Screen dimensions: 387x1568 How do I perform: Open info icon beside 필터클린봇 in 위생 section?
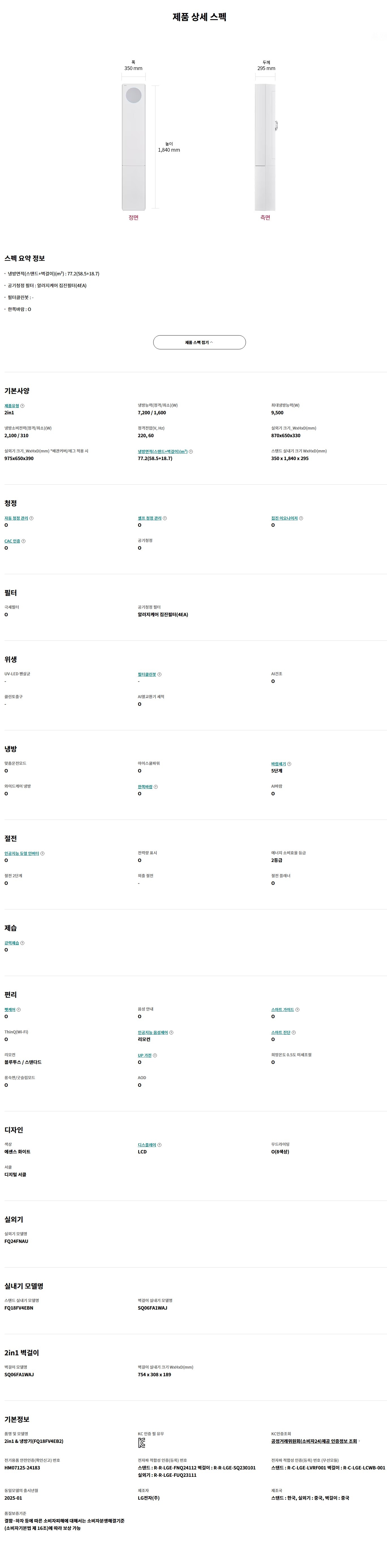(160, 674)
